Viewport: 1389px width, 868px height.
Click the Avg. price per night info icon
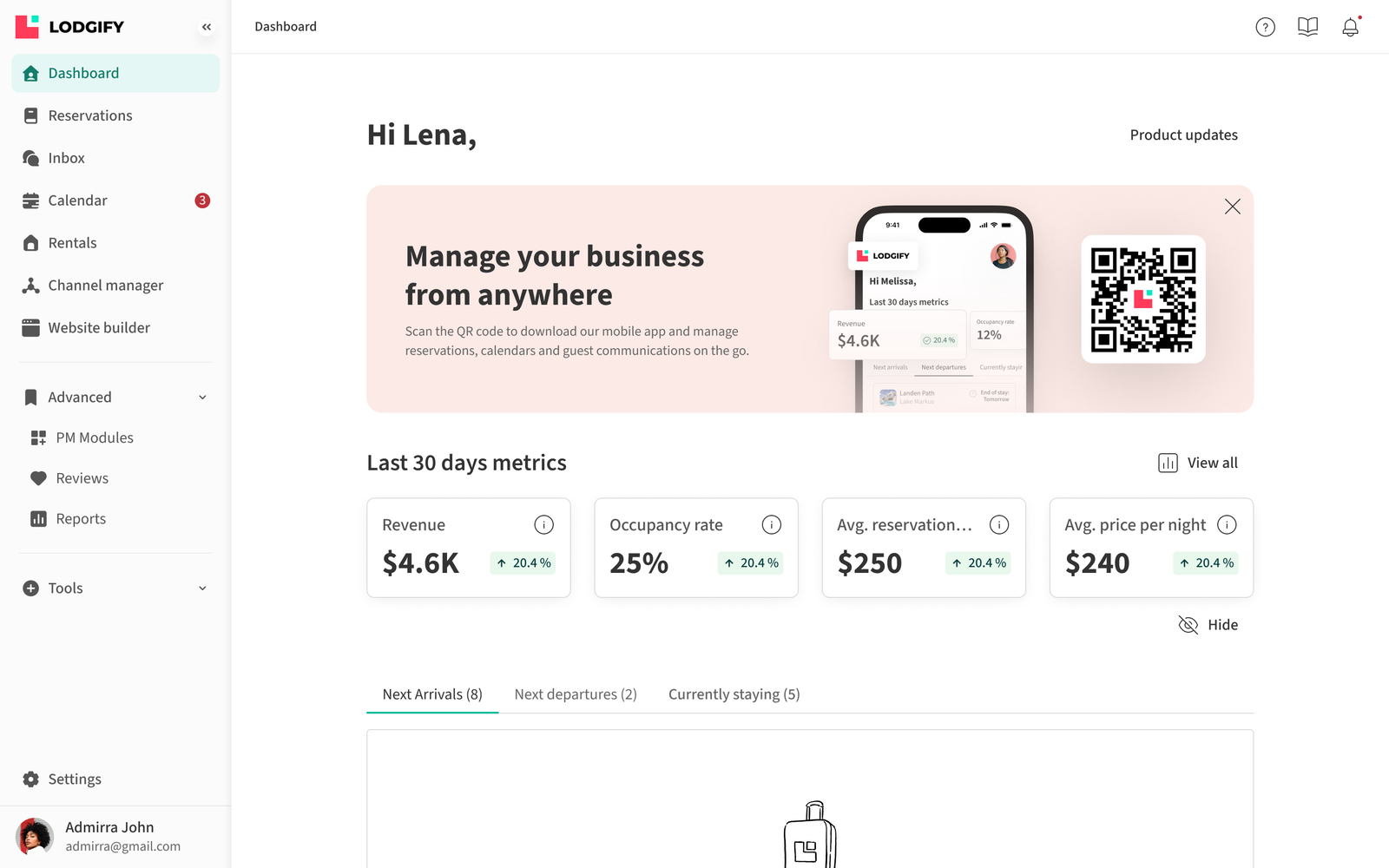[1227, 524]
